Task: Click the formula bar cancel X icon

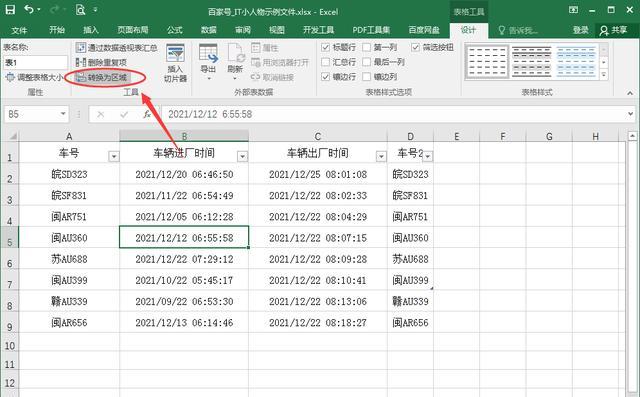Action: coord(100,115)
